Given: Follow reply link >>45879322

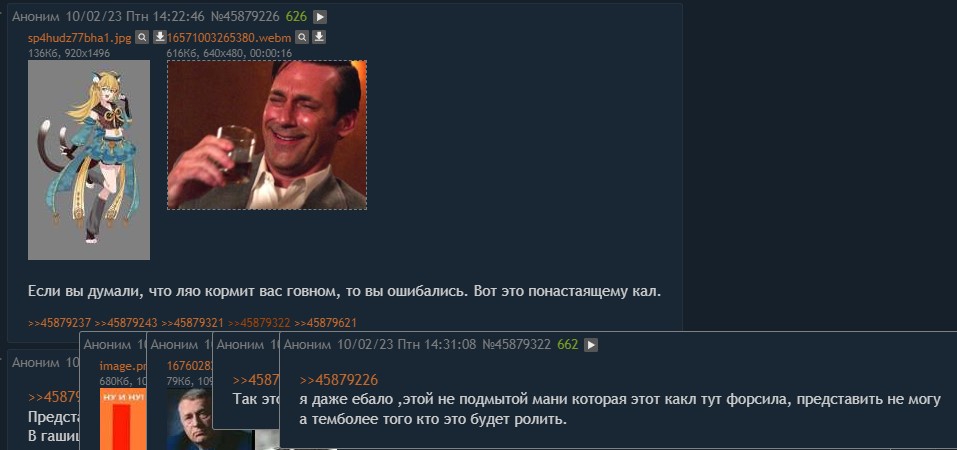Looking at the screenshot, I should point(259,323).
